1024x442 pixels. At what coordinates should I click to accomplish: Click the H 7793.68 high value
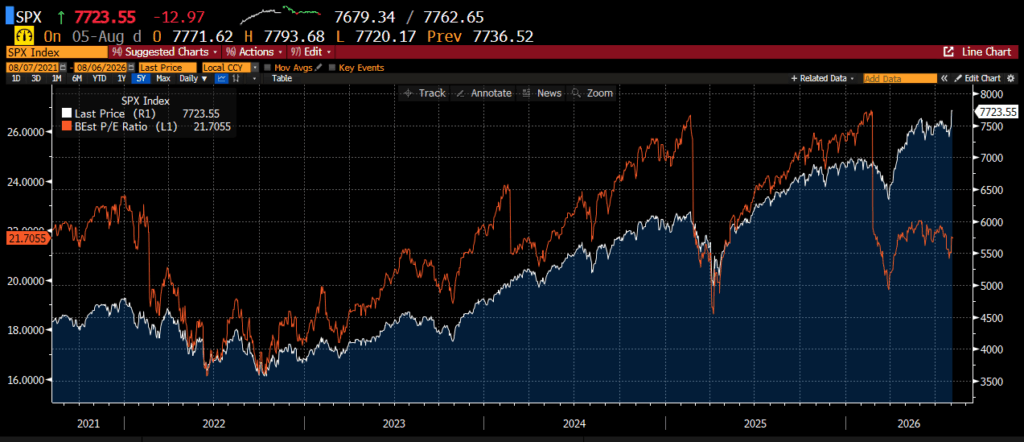pos(283,36)
